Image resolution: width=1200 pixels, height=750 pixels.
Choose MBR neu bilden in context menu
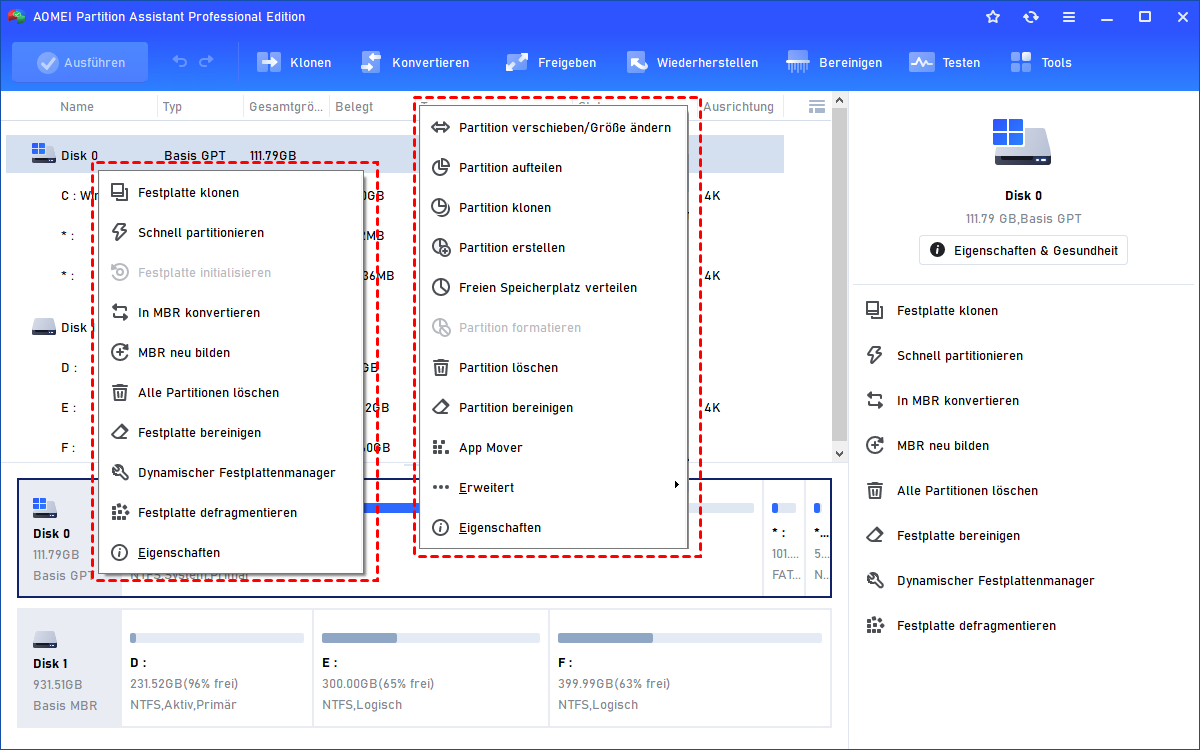[x=230, y=352]
